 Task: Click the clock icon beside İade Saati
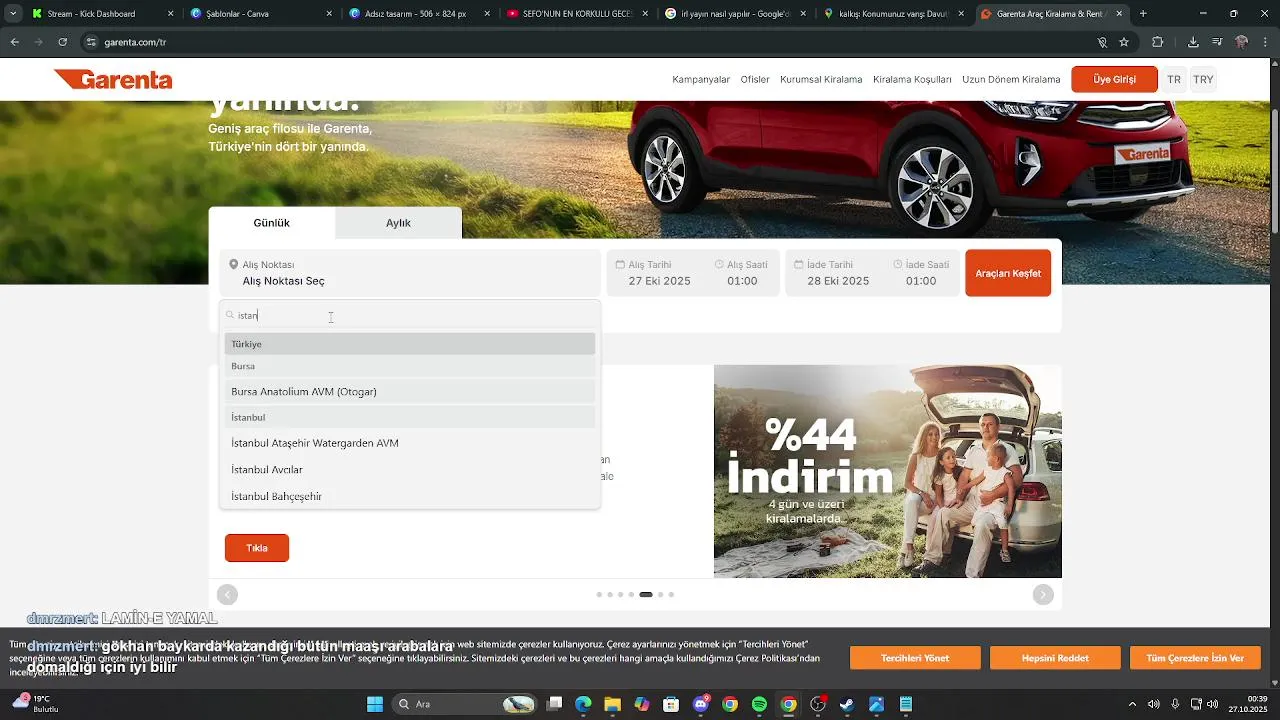tap(897, 265)
